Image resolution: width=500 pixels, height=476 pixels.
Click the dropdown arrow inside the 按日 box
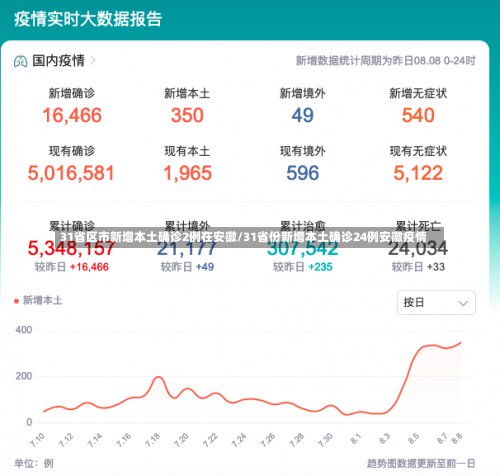click(x=463, y=303)
